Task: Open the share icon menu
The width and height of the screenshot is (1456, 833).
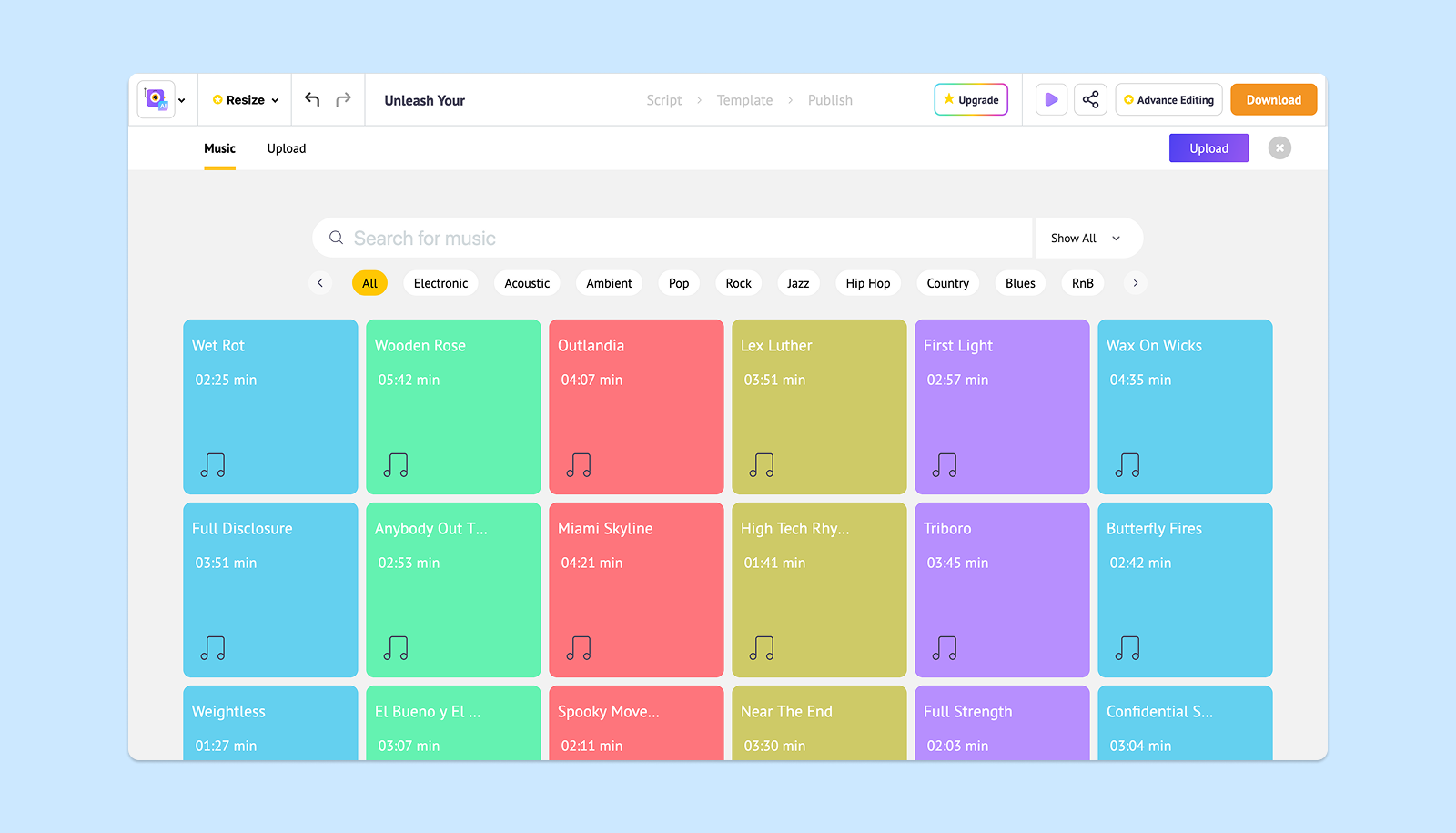Action: point(1090,99)
